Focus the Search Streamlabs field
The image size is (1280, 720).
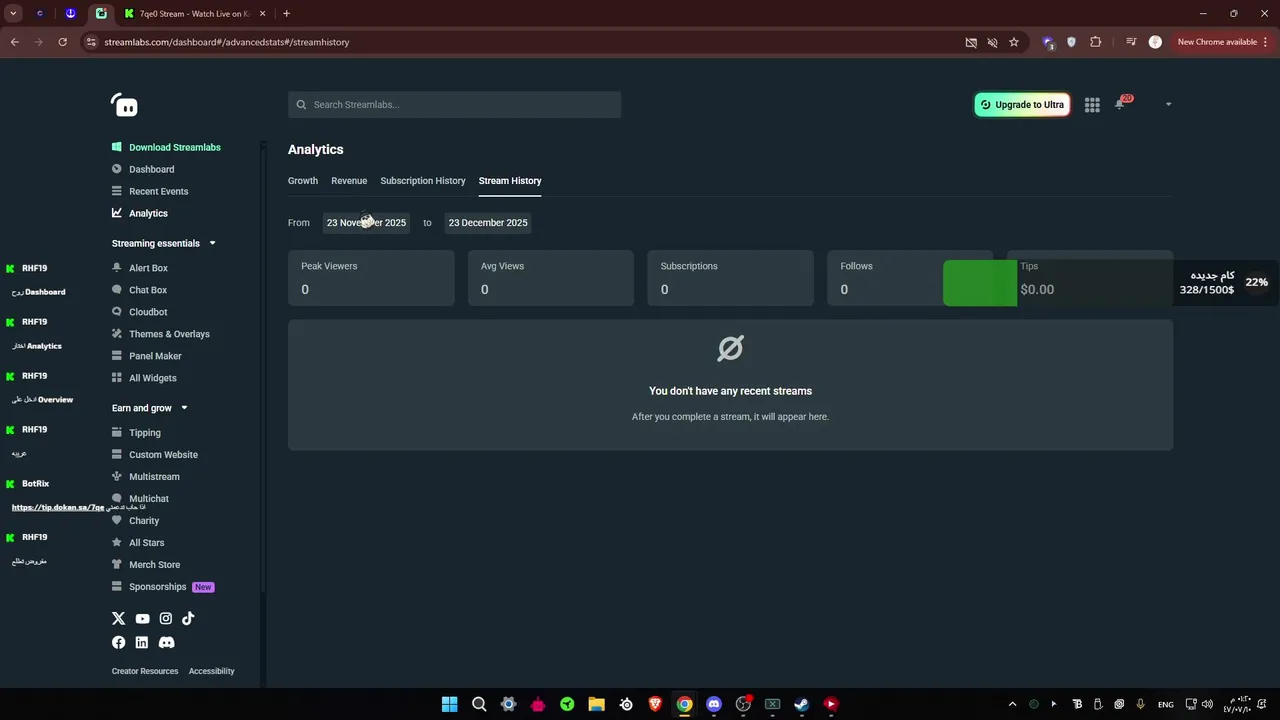[455, 105]
